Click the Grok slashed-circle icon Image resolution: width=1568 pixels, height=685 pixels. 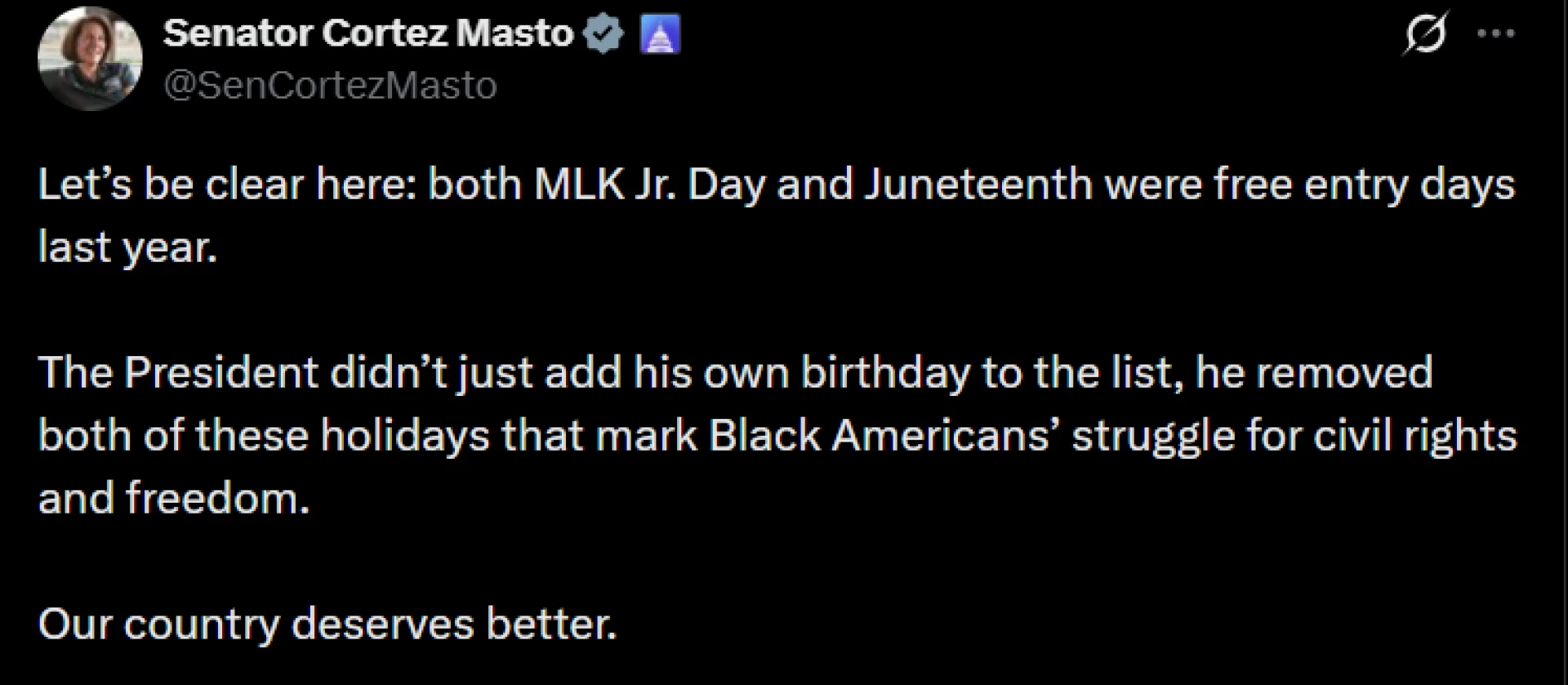(1425, 34)
